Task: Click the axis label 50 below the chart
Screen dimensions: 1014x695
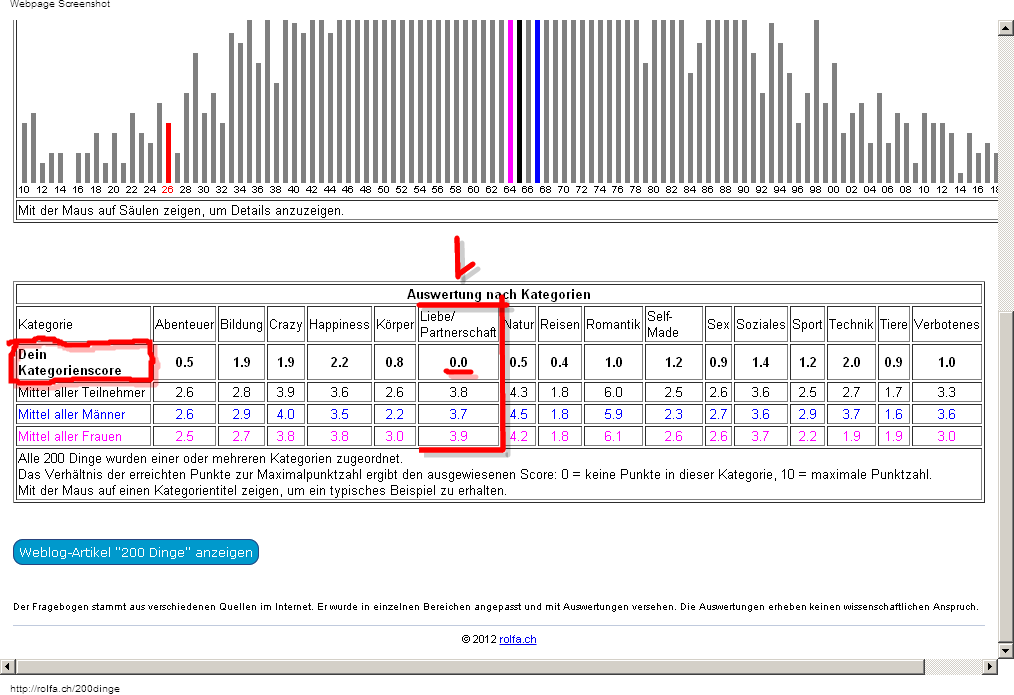Action: click(x=383, y=189)
